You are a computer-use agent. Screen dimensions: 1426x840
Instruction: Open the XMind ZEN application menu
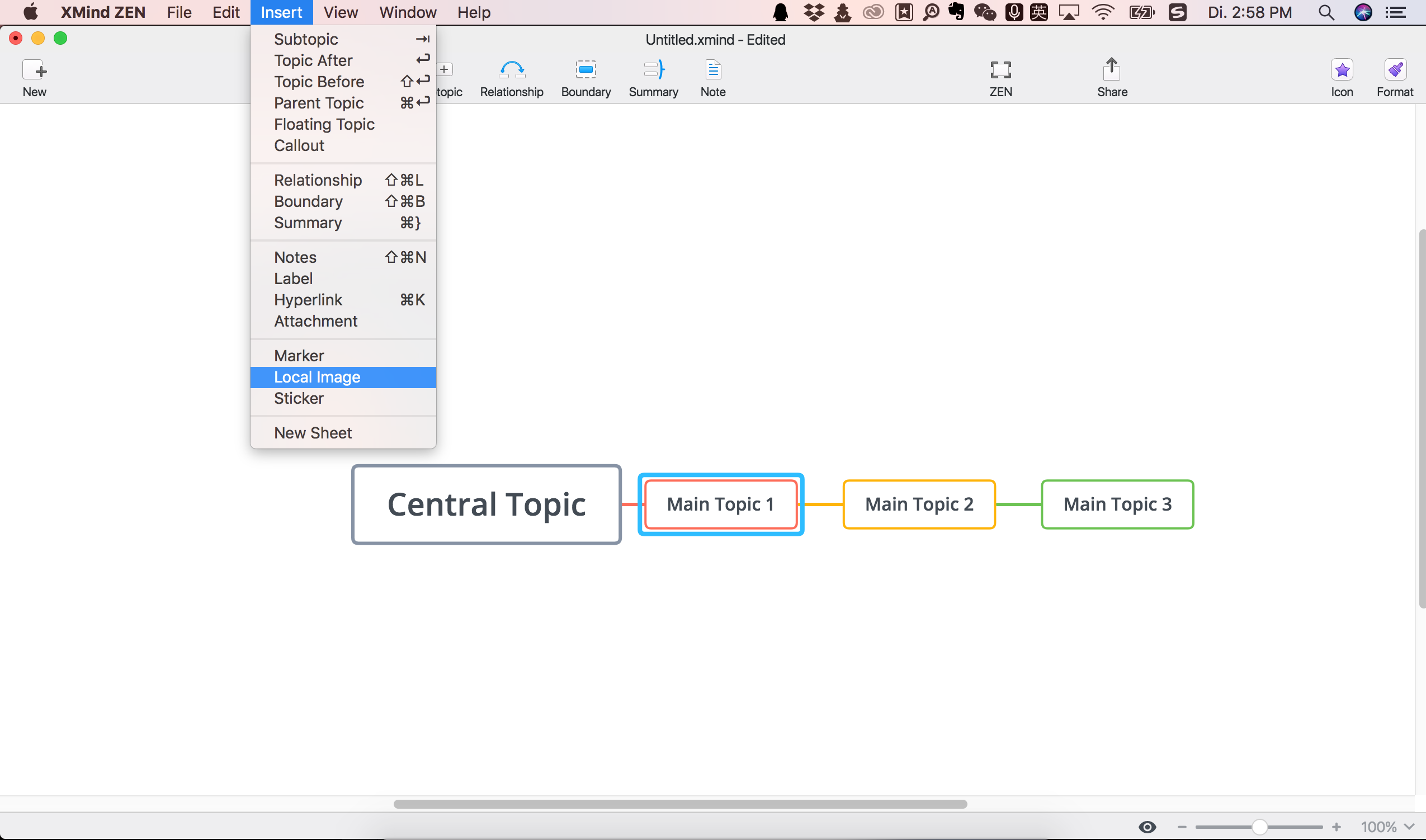(x=103, y=12)
